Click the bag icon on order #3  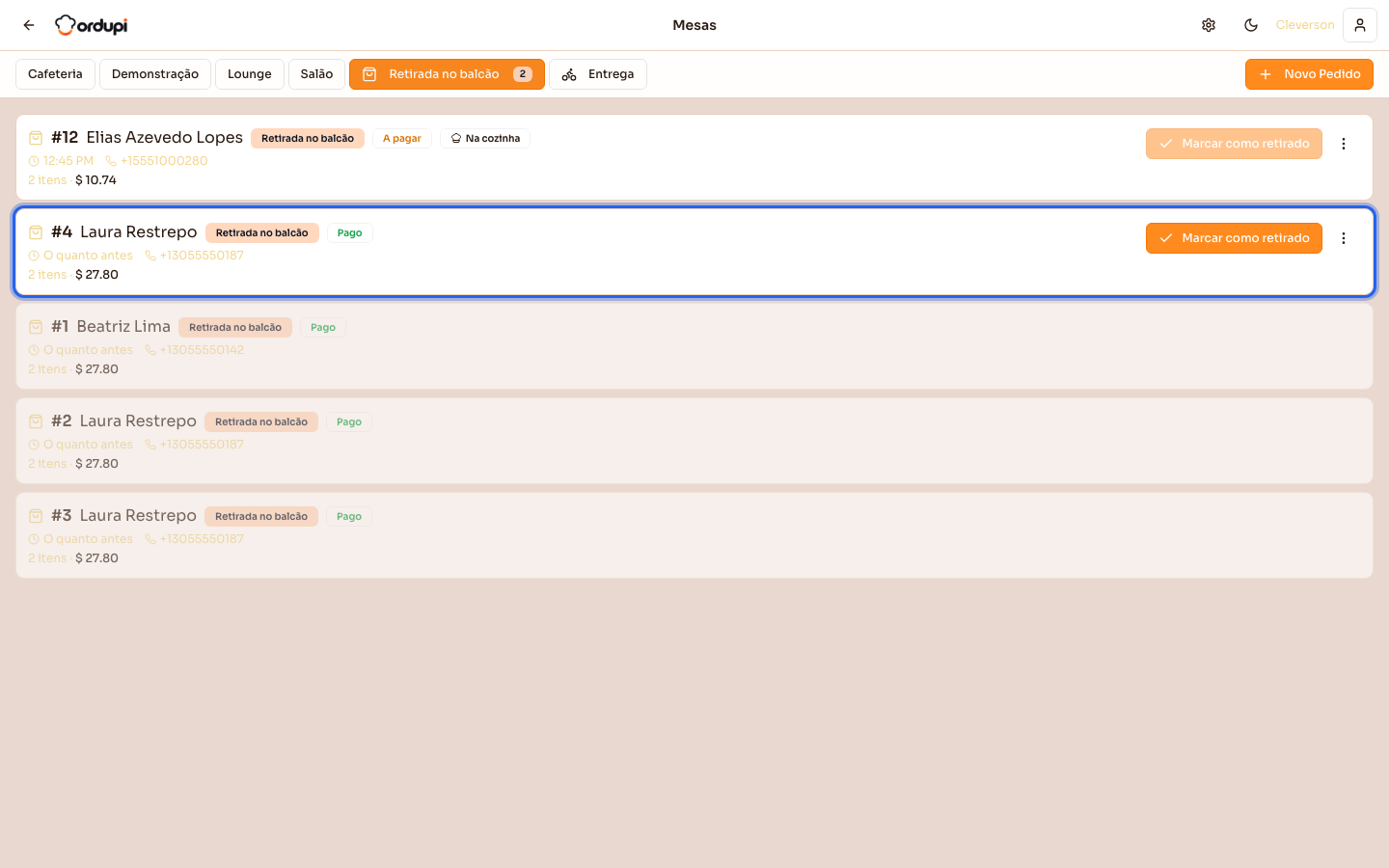[36, 516]
